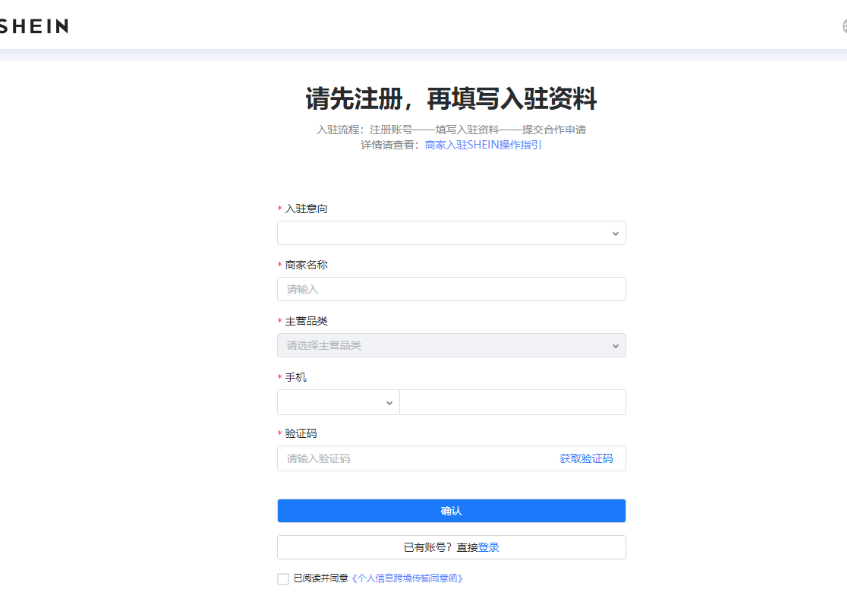Screen dimensions: 847x592
Task: Click the SHEIN logo
Action: [x=33, y=26]
